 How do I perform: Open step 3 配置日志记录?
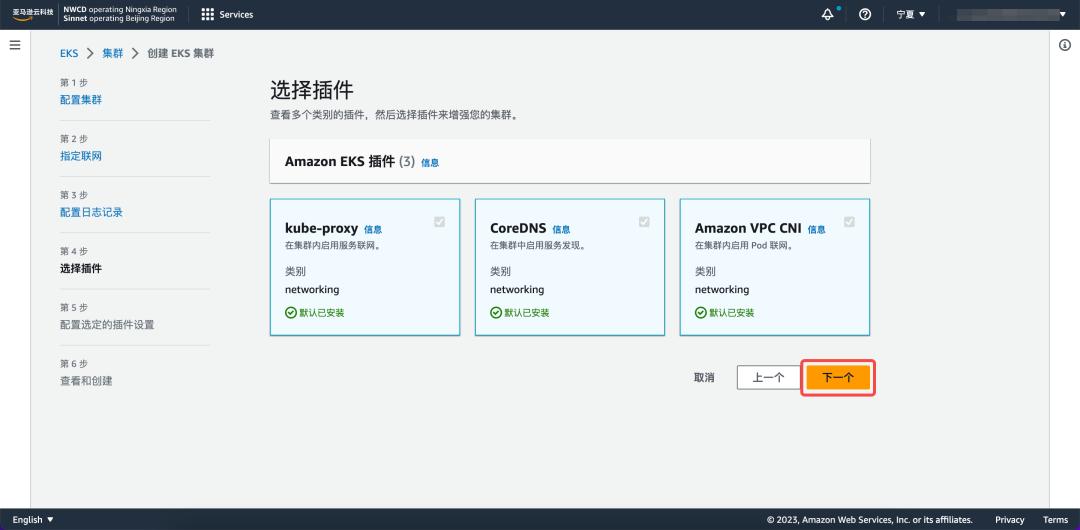point(91,212)
